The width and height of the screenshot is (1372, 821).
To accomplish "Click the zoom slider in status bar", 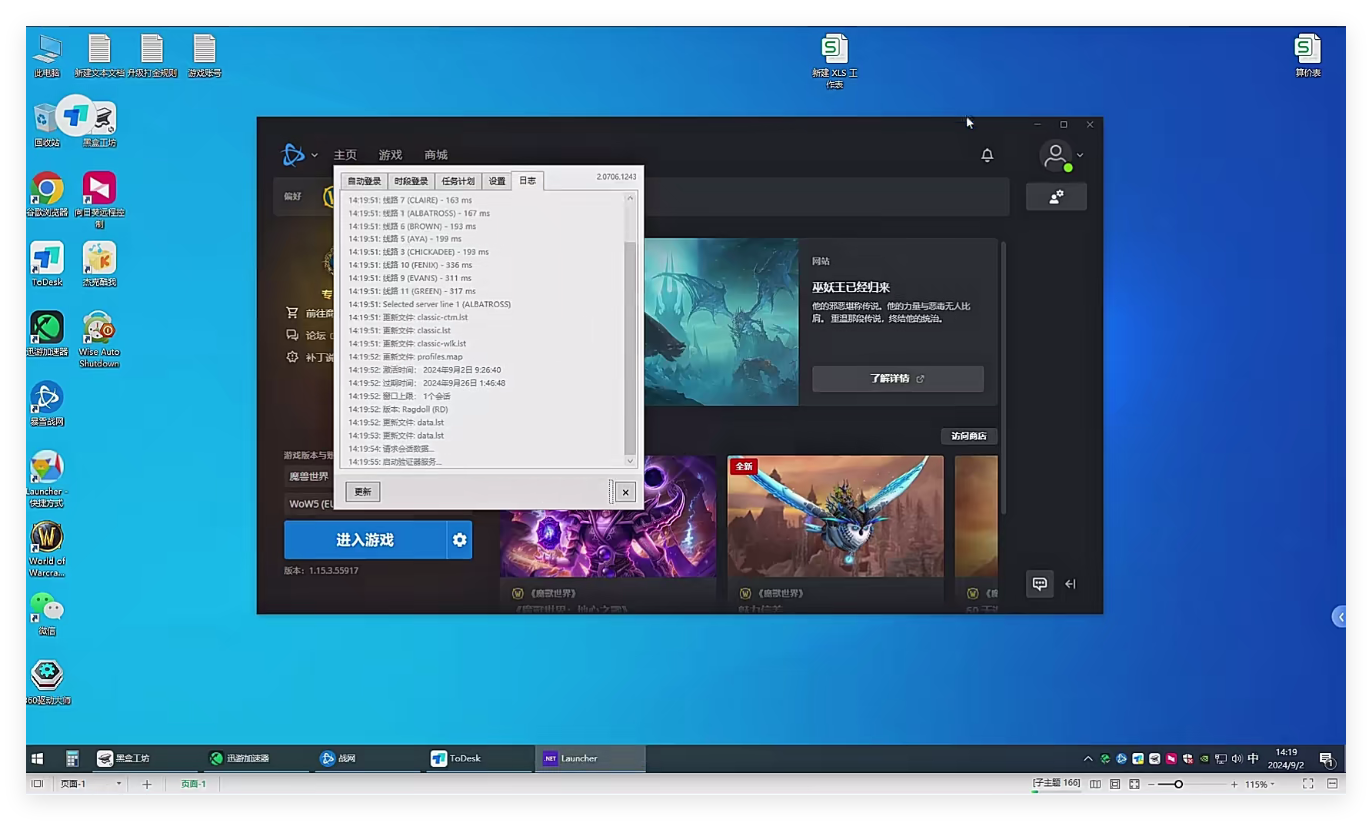I will (x=1179, y=784).
